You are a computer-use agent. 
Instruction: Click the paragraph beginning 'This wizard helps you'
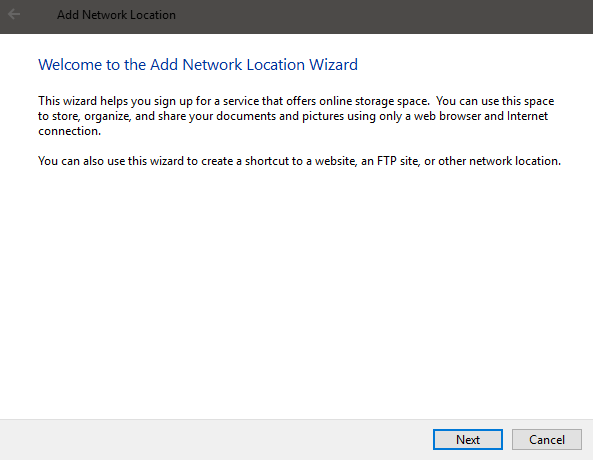click(296, 116)
